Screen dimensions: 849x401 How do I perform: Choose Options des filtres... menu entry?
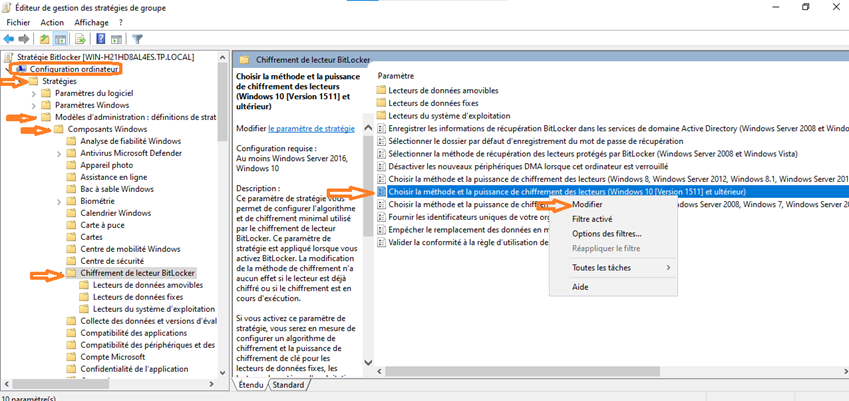point(606,234)
